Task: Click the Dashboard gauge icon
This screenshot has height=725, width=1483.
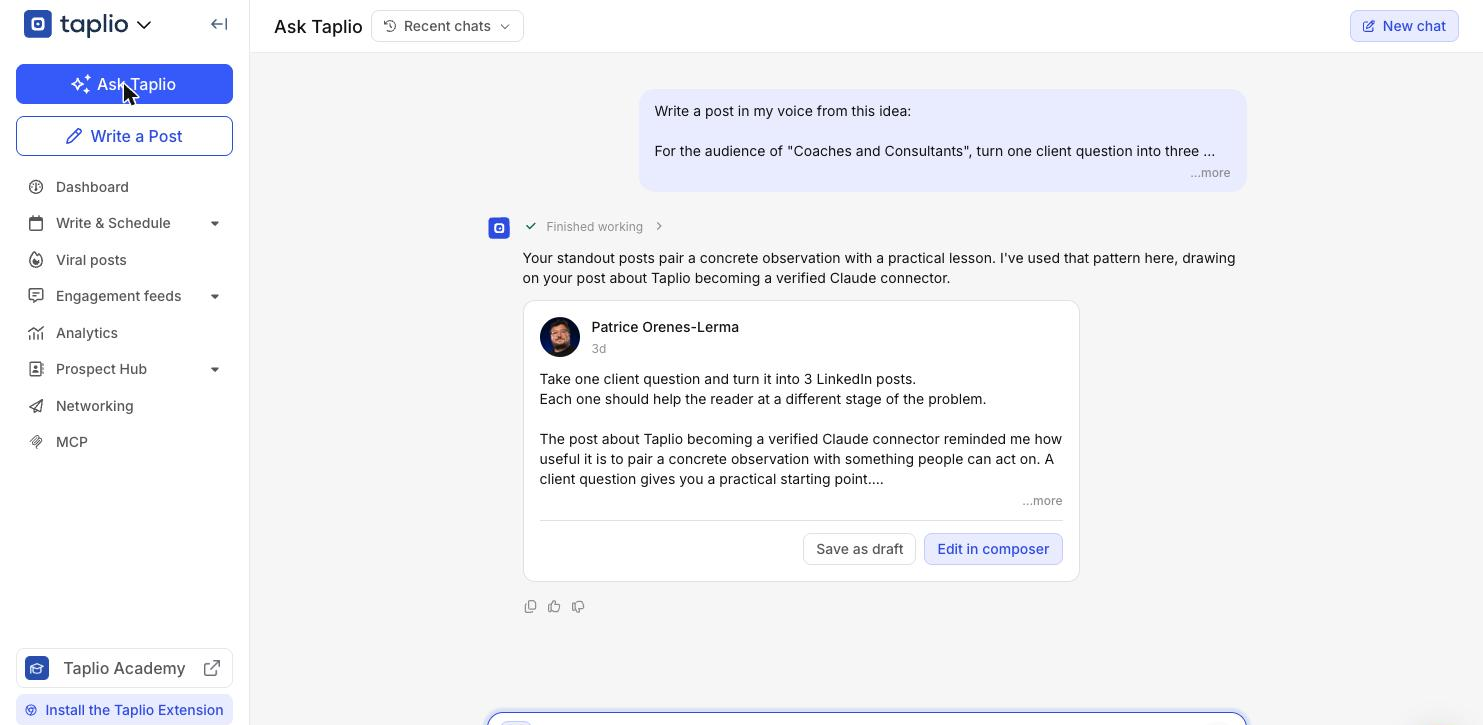Action: pos(36,187)
